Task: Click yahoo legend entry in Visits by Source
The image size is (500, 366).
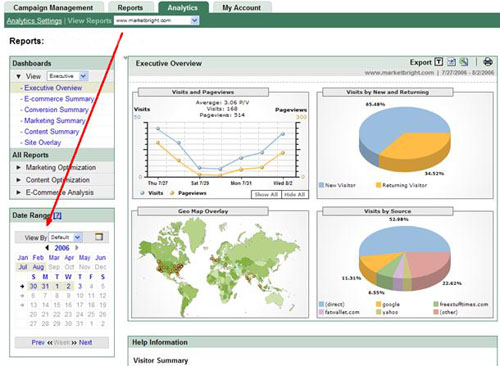Action: (387, 312)
